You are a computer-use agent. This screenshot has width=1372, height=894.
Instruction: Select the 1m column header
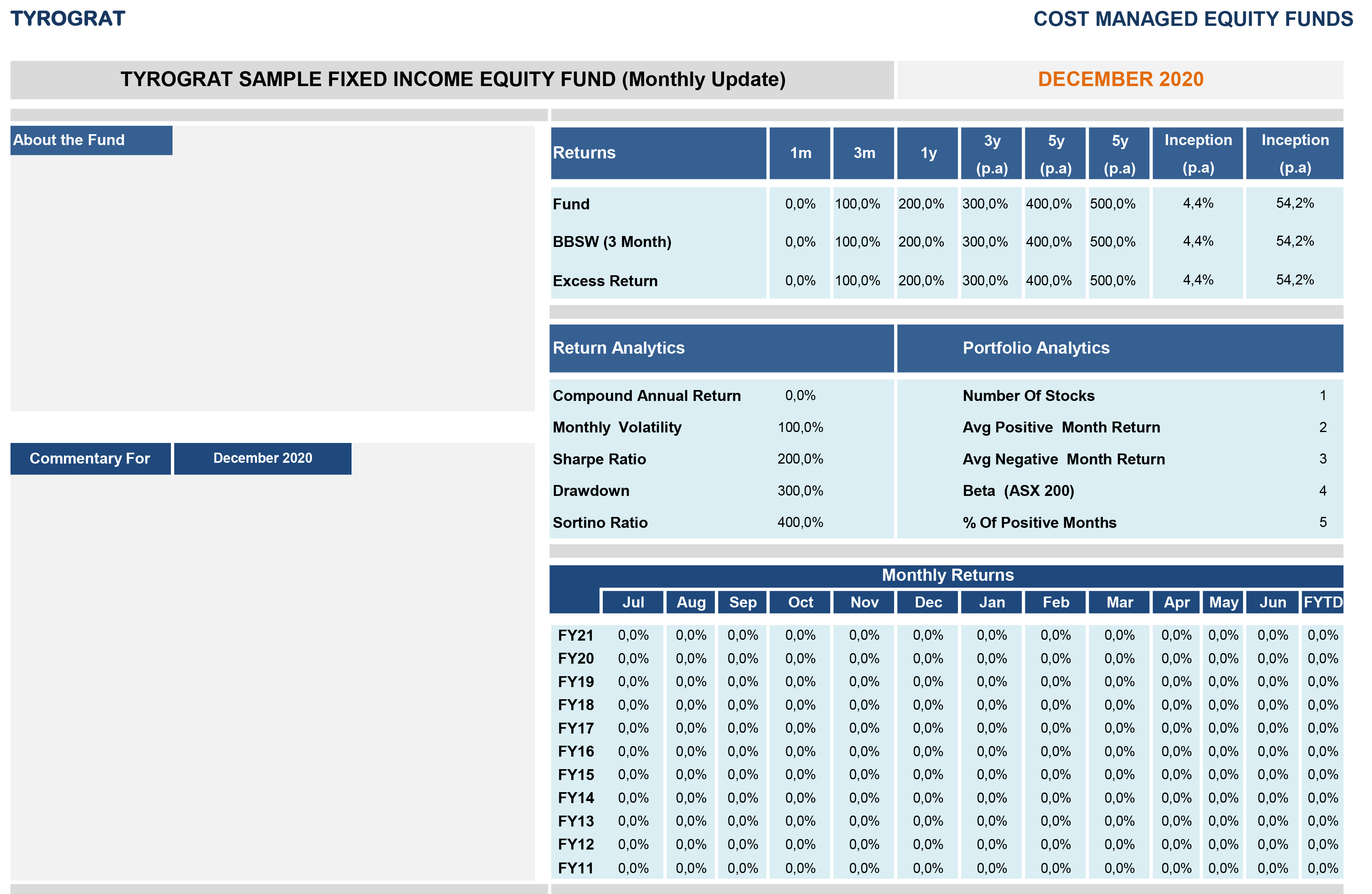800,153
